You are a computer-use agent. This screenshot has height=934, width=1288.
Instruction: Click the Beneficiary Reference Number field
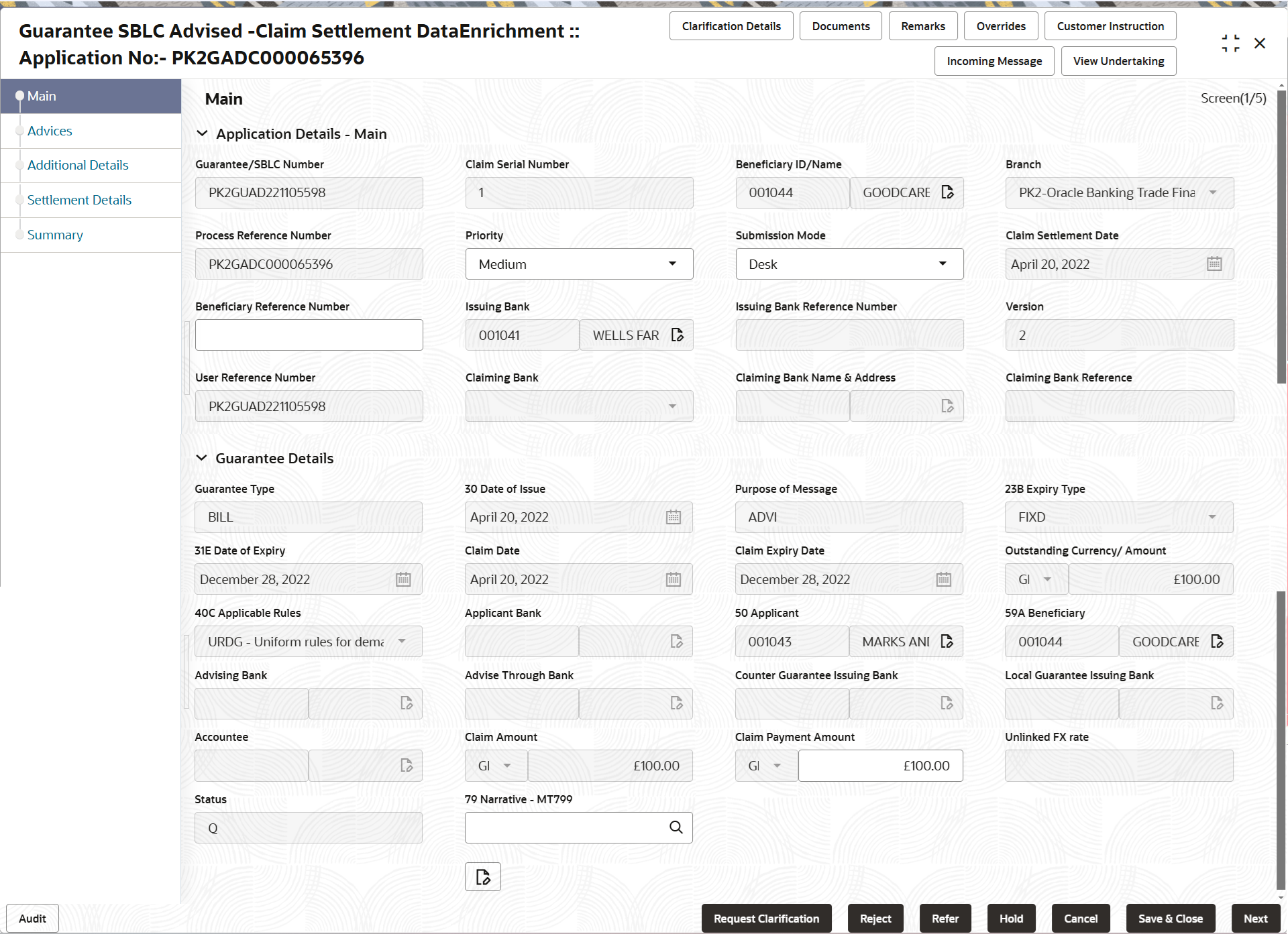(309, 335)
